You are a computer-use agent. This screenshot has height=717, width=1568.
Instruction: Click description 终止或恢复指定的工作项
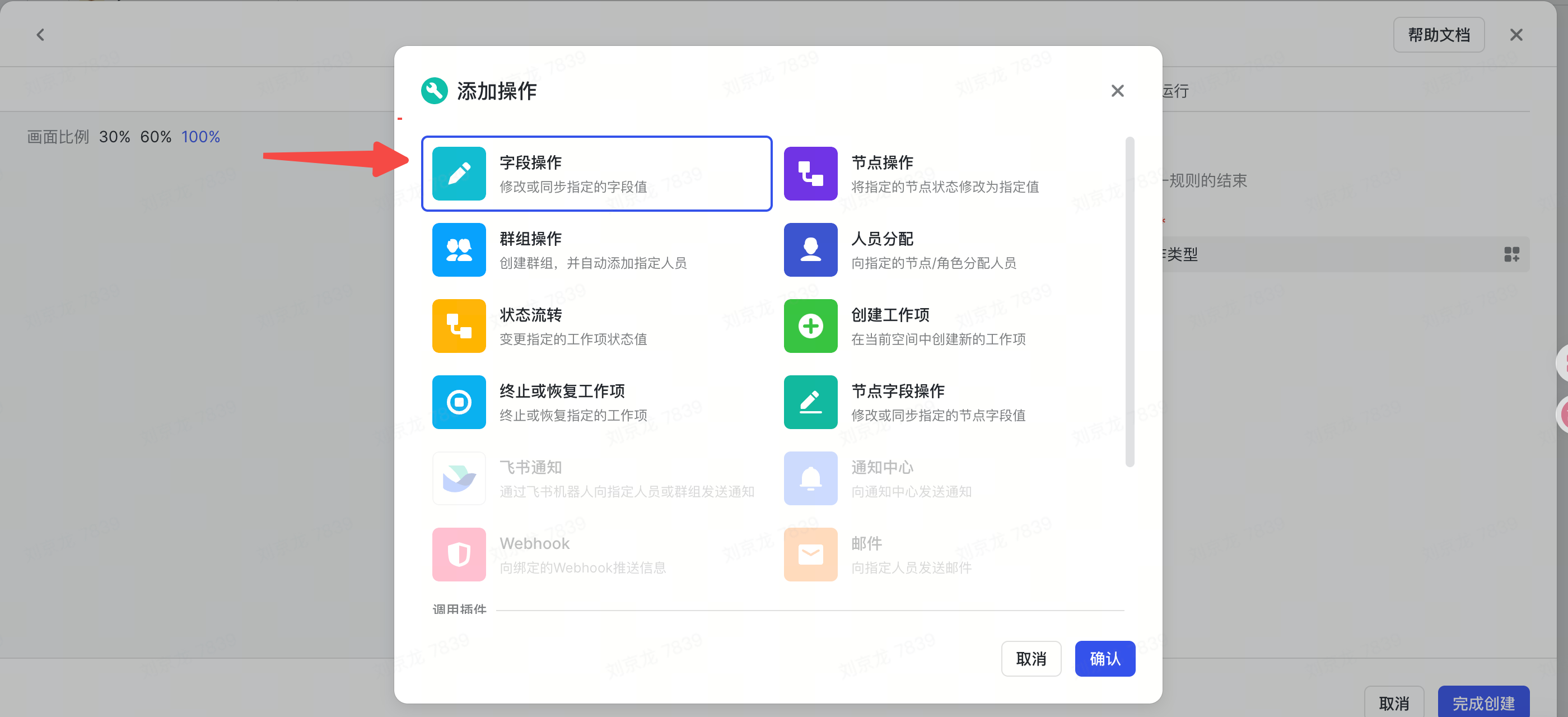pyautogui.click(x=573, y=415)
